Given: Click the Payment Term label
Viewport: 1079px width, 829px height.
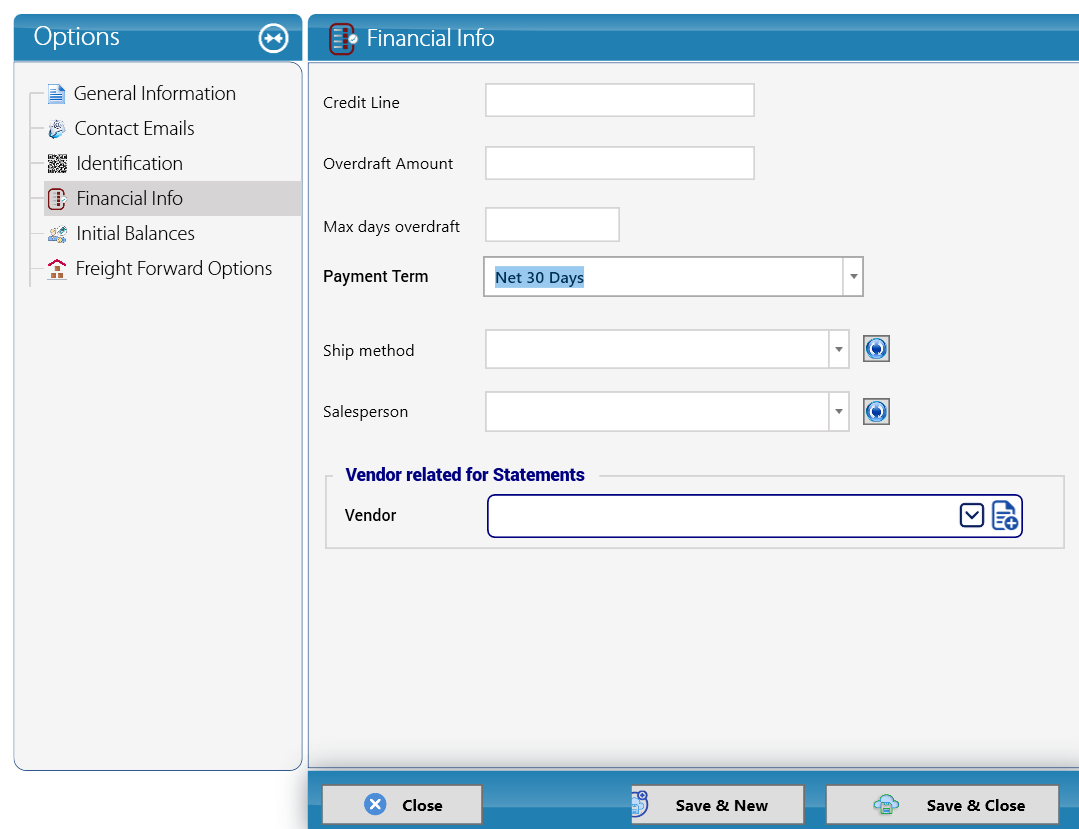Looking at the screenshot, I should tap(376, 277).
